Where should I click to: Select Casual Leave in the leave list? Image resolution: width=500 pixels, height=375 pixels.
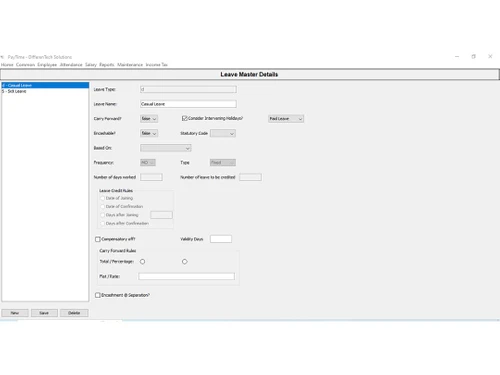(45, 85)
